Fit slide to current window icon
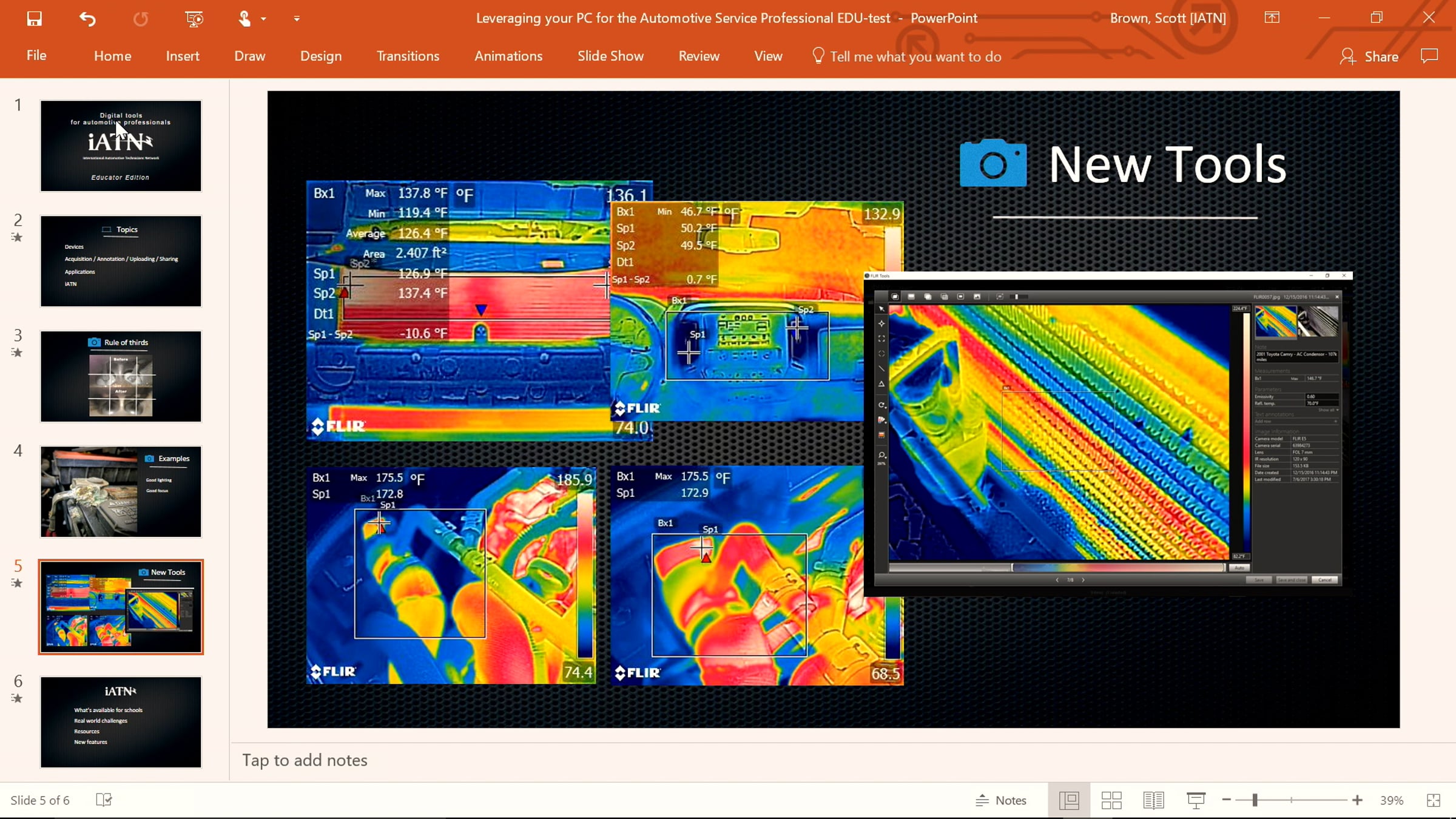This screenshot has height=819, width=1456. click(1434, 800)
